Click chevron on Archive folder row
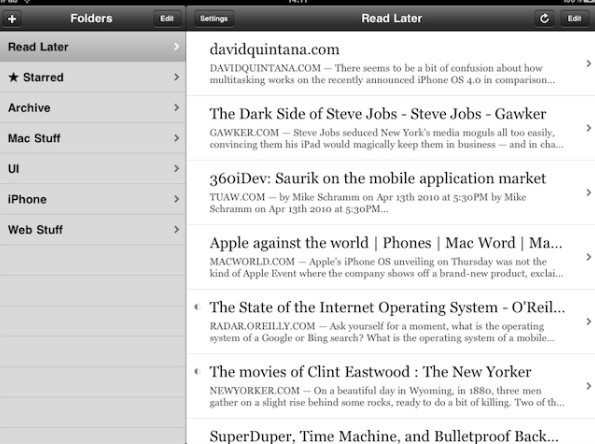The image size is (595, 444). [176, 107]
